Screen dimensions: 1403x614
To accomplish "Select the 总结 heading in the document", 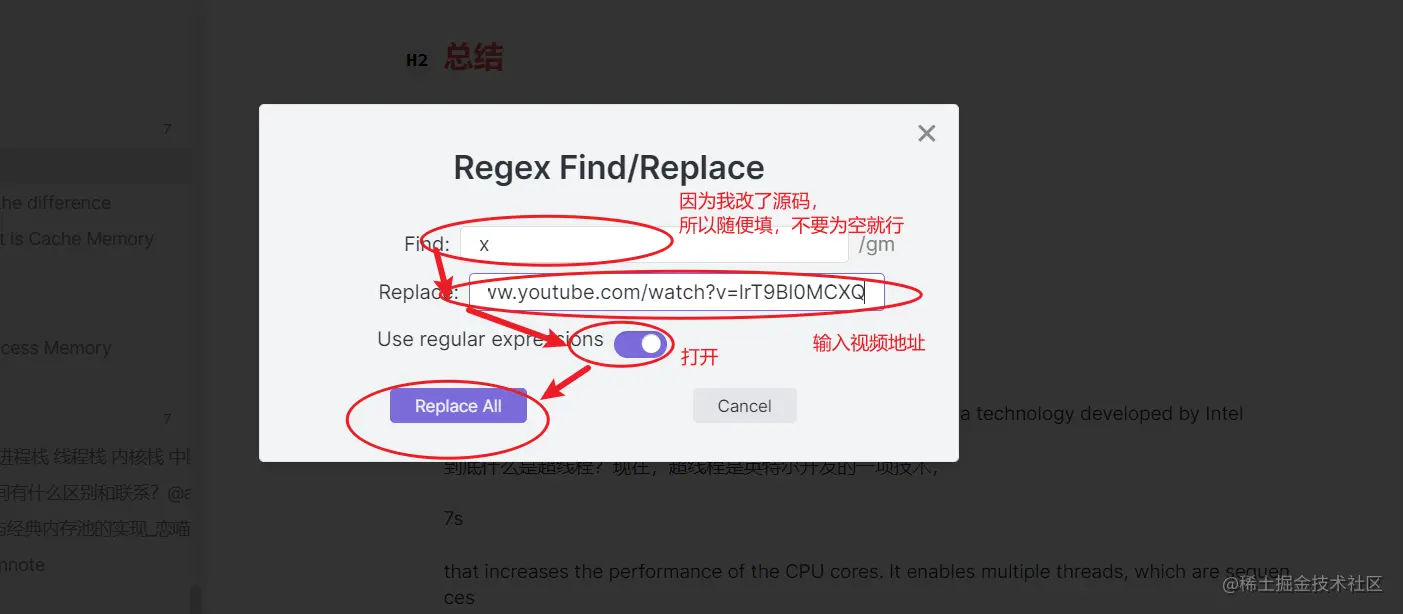I will [473, 57].
